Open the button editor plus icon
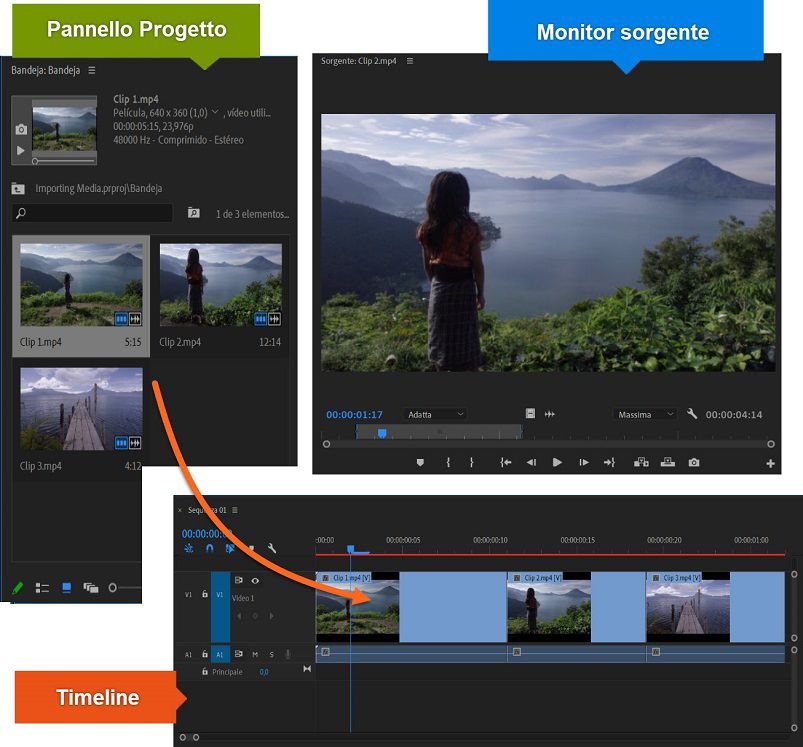 (x=770, y=463)
